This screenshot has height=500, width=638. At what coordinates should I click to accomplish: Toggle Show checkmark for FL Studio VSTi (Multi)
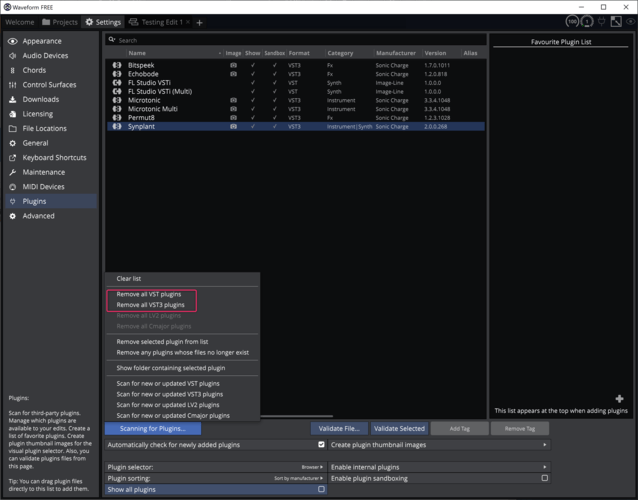(x=253, y=92)
